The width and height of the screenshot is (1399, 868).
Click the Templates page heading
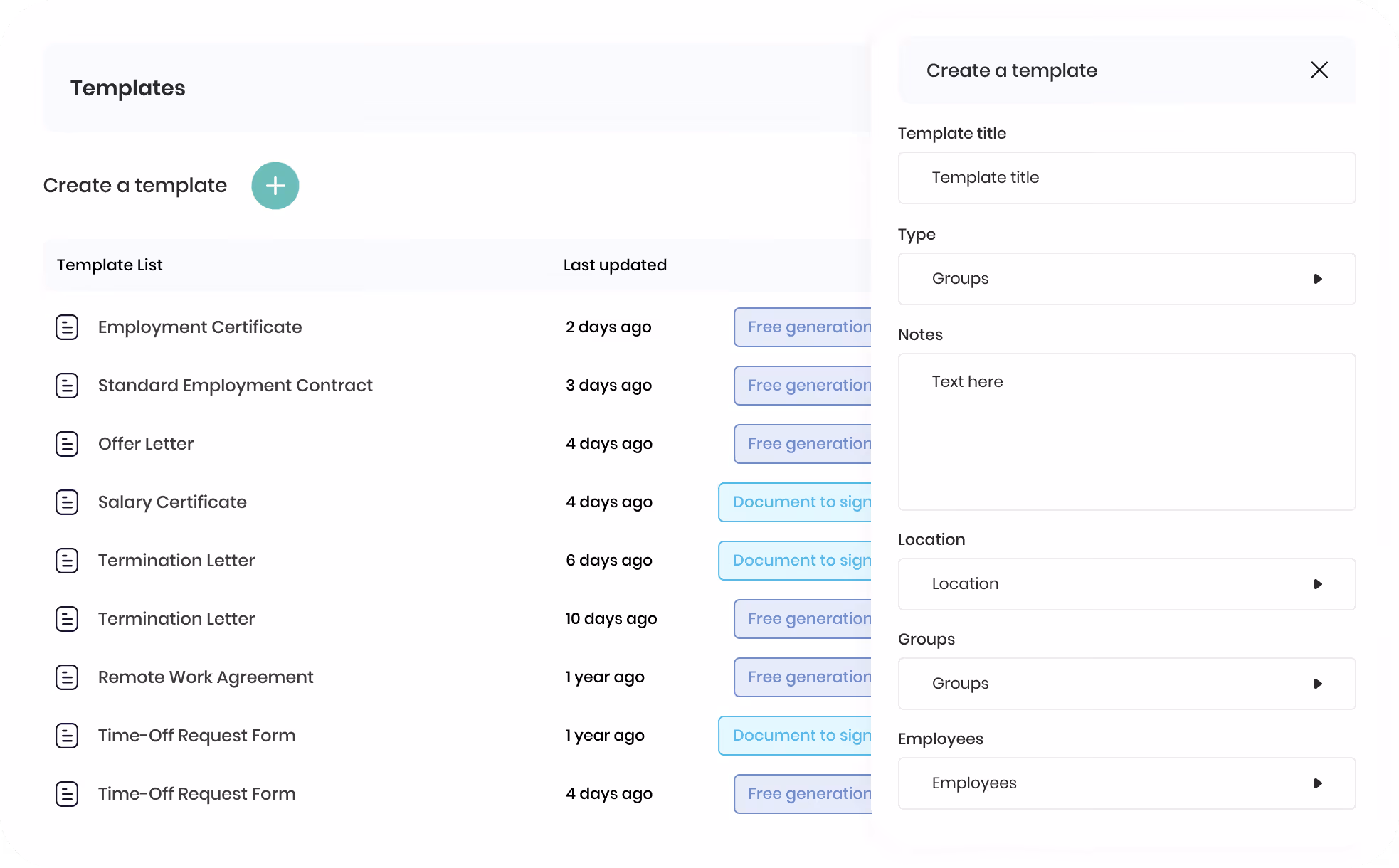128,88
